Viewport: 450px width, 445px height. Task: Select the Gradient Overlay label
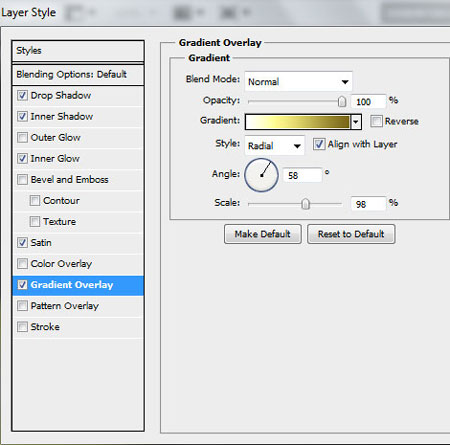[72, 285]
